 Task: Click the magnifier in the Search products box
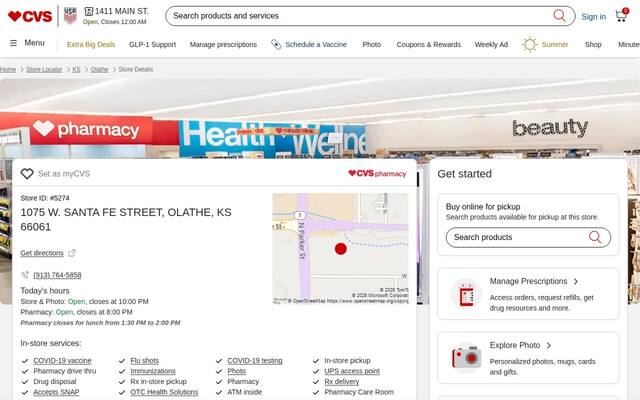[x=595, y=237]
